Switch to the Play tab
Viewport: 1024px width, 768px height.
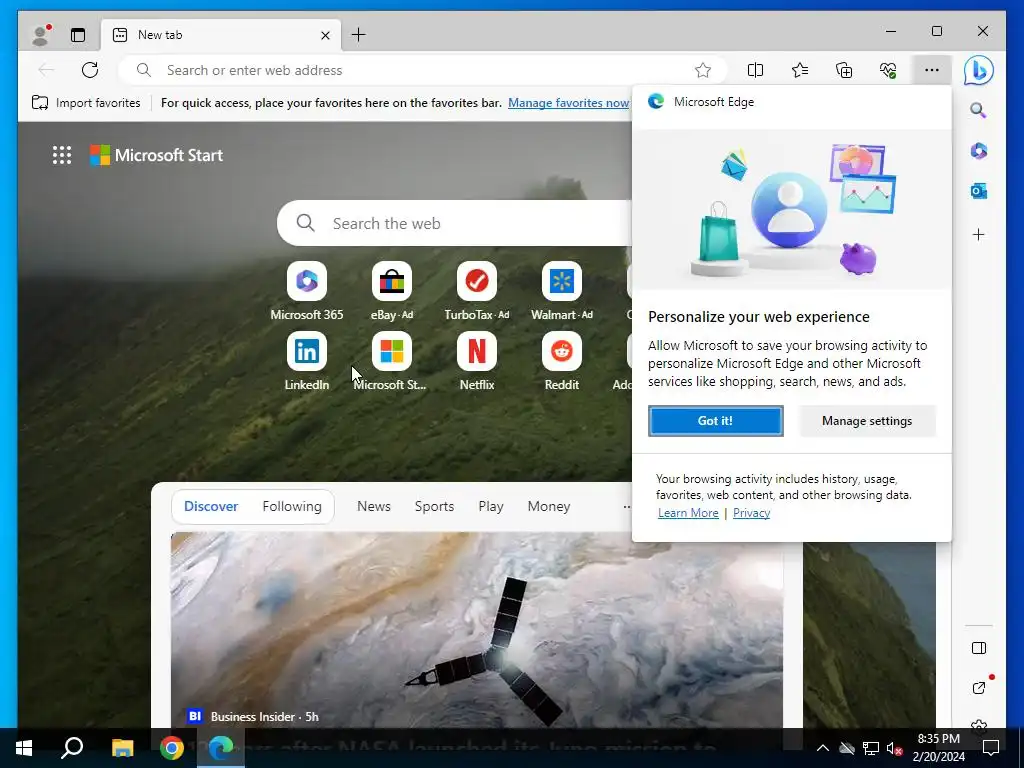490,506
